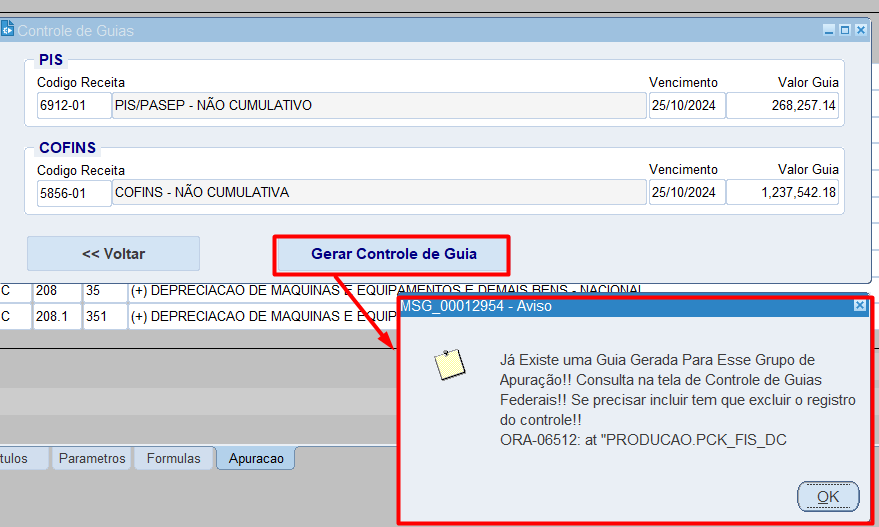Screen dimensions: 879x527
Task: Open the Formulas tab
Action: click(x=173, y=458)
